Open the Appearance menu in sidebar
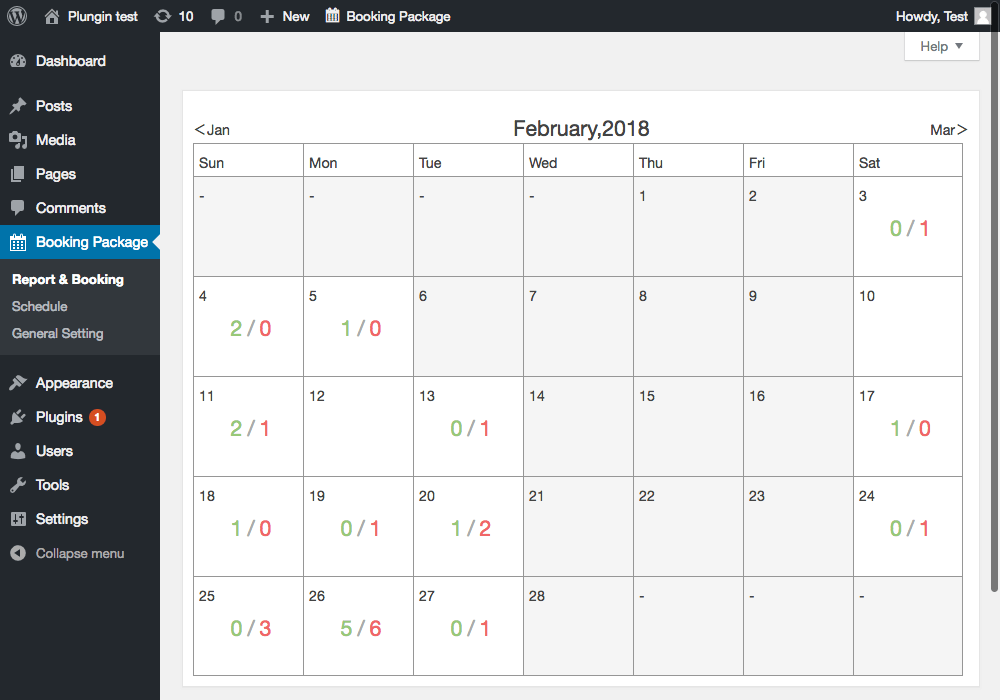This screenshot has width=1000, height=700. (74, 383)
